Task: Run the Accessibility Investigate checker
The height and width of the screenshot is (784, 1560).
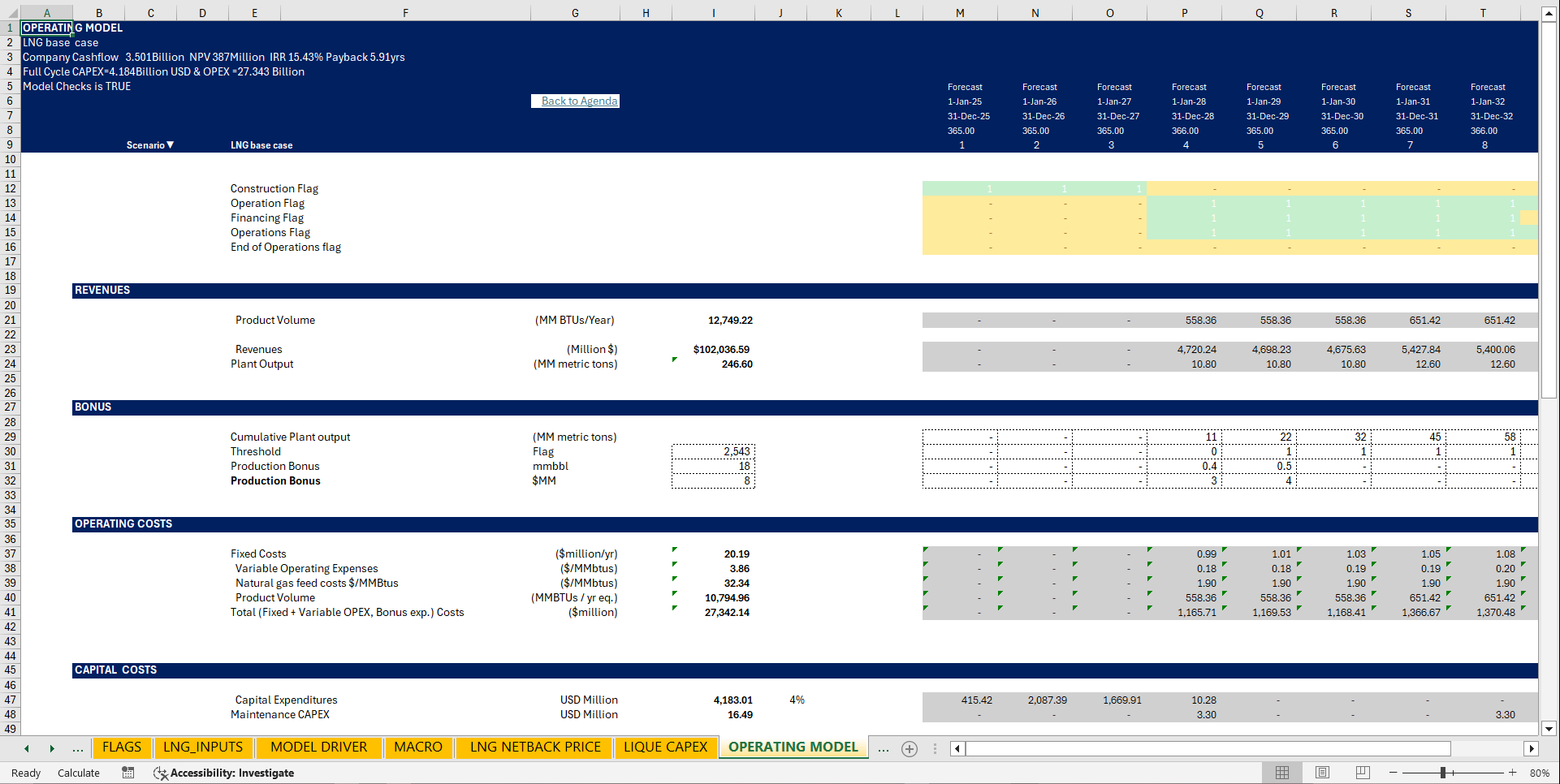Action: 223,773
